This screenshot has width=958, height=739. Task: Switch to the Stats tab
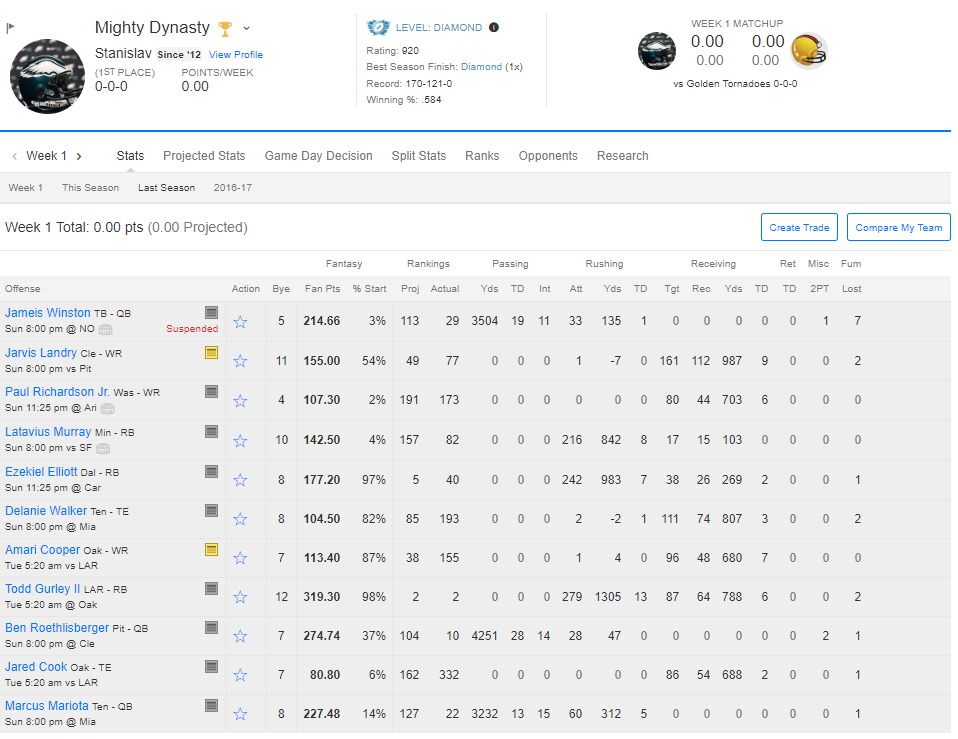(130, 156)
